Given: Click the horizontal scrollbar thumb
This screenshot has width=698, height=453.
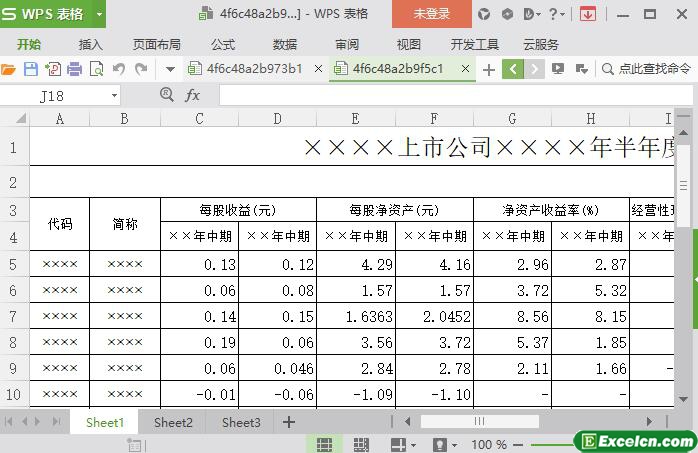Looking at the screenshot, I should pos(479,421).
